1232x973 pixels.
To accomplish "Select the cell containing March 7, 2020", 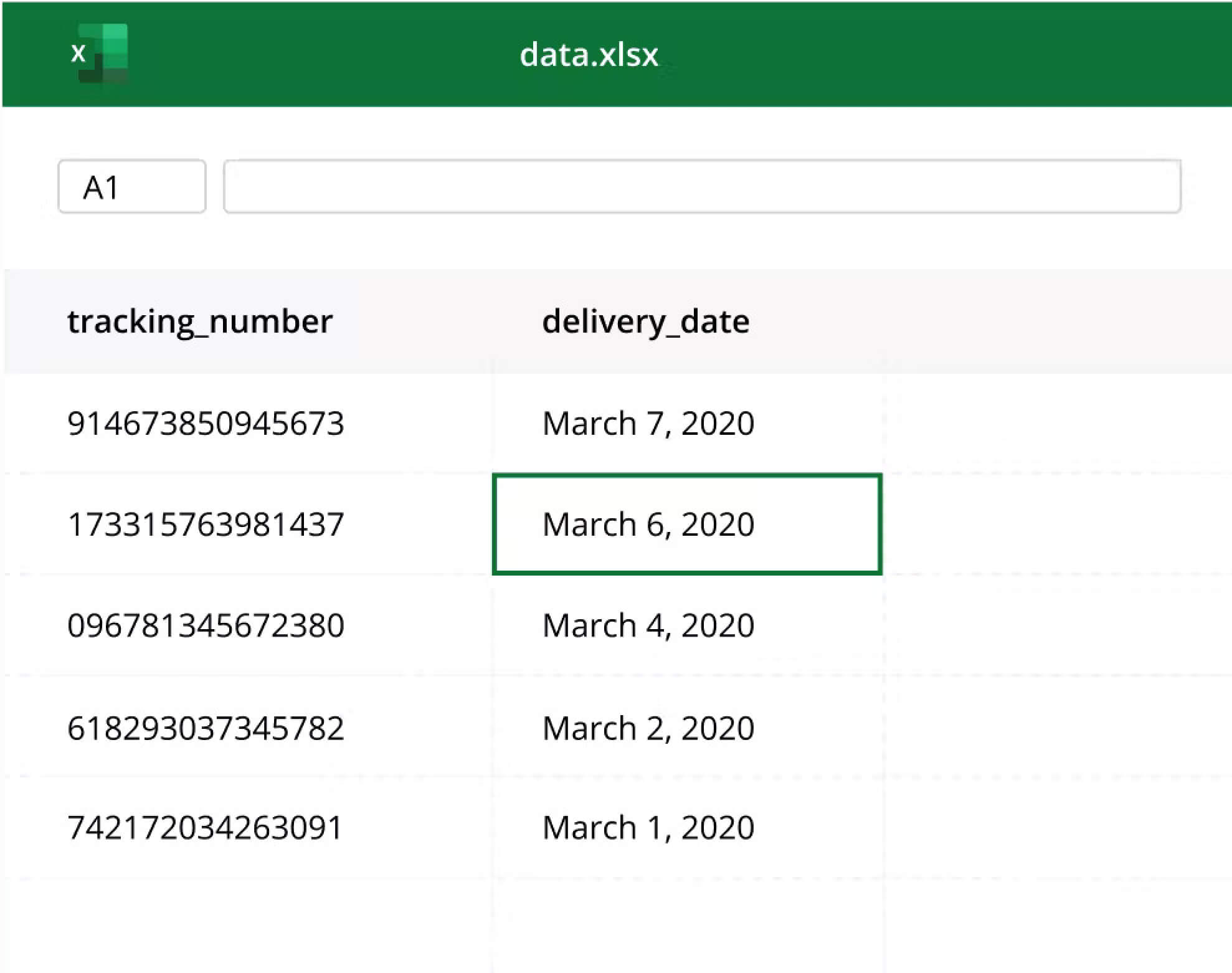I will [x=648, y=424].
